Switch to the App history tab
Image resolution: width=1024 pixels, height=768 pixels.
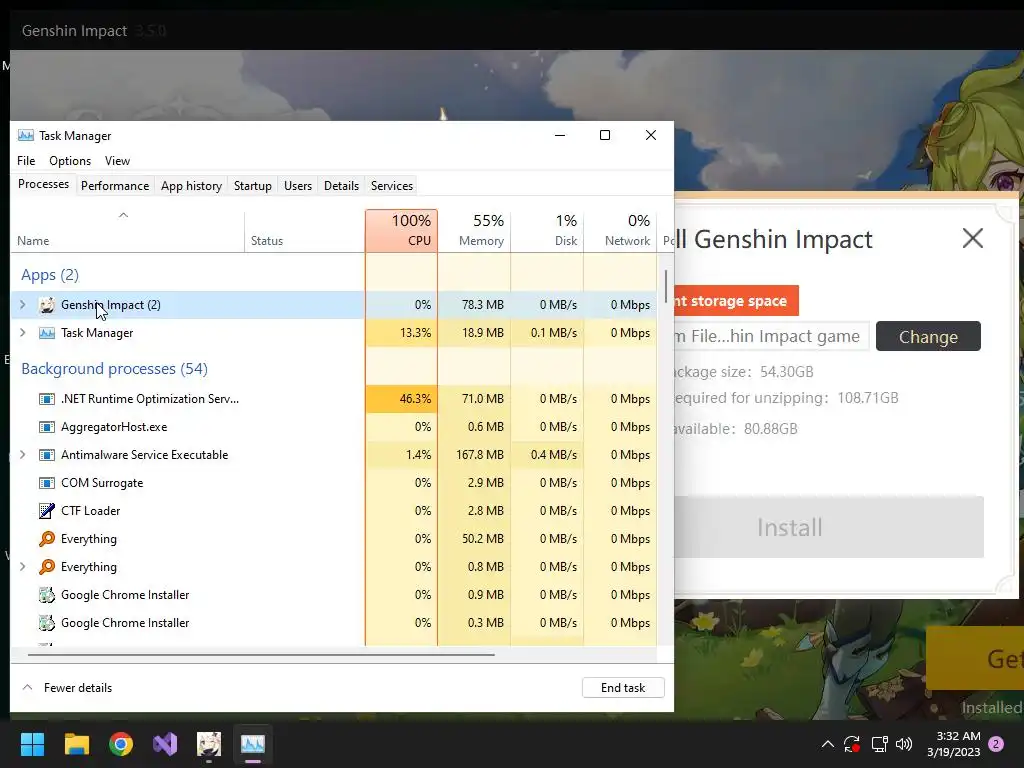[x=191, y=186]
